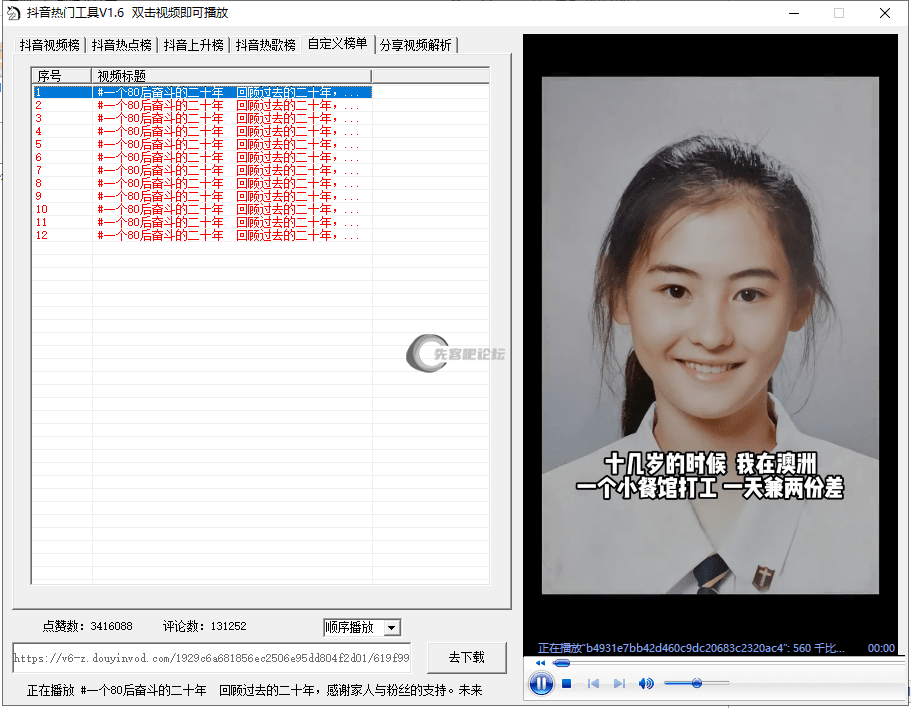
Task: Open the 抖音热点榜 tab
Action: [122, 45]
